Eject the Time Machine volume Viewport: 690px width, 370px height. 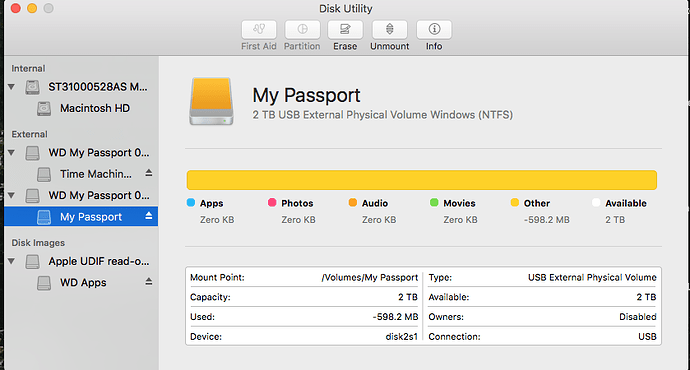pos(149,173)
